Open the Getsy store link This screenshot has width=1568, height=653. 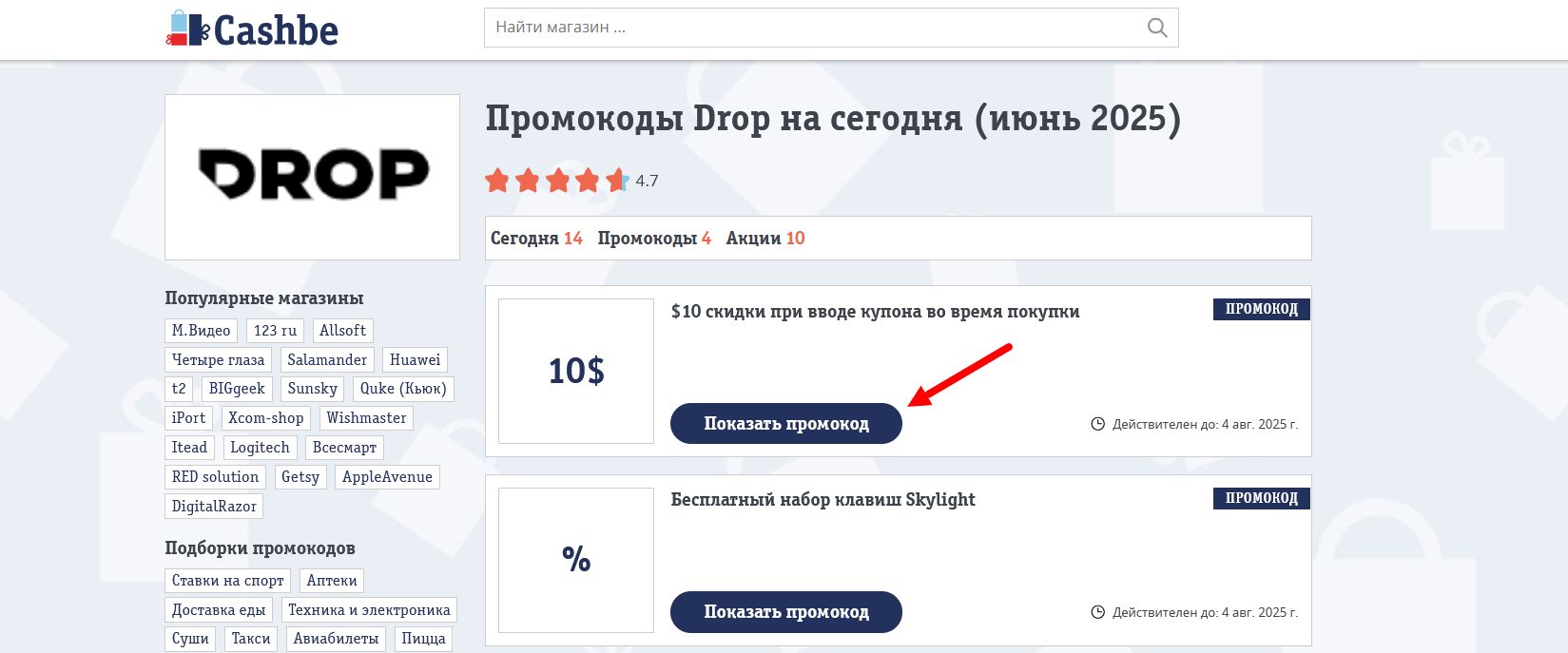300,477
